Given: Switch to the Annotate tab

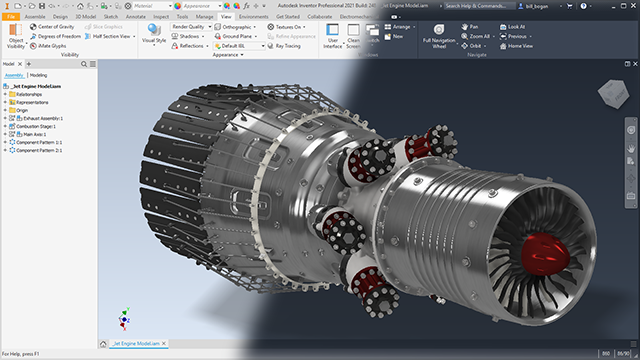Looking at the screenshot, I should pos(136,17).
